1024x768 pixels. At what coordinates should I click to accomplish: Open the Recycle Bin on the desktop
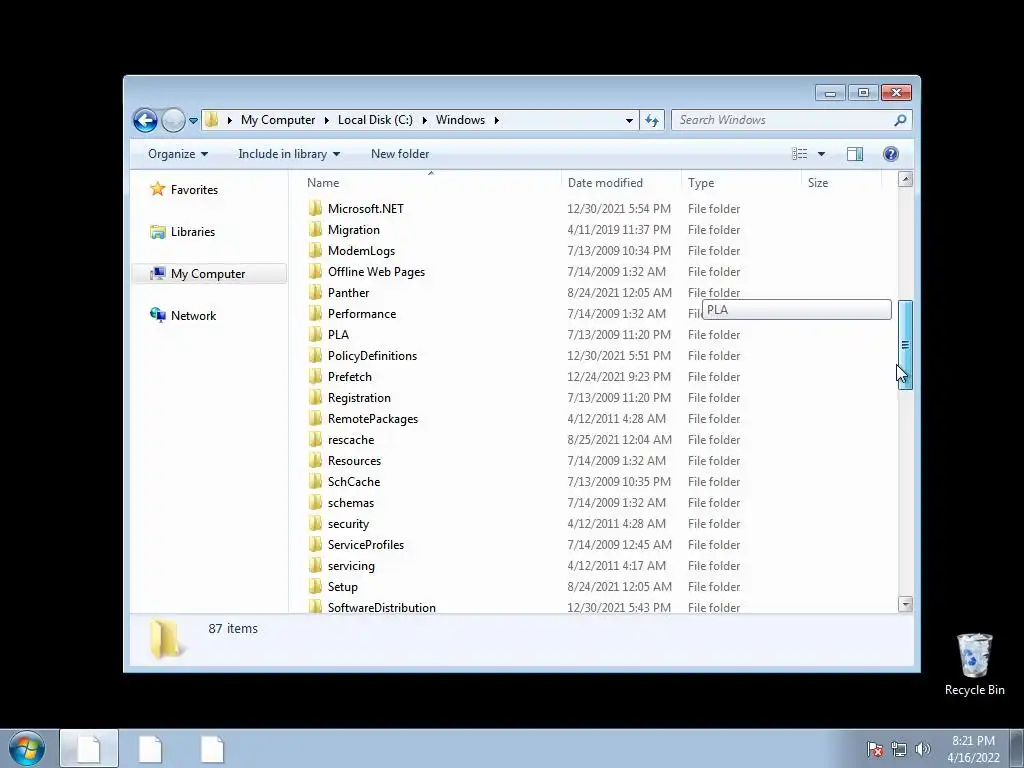click(x=974, y=665)
